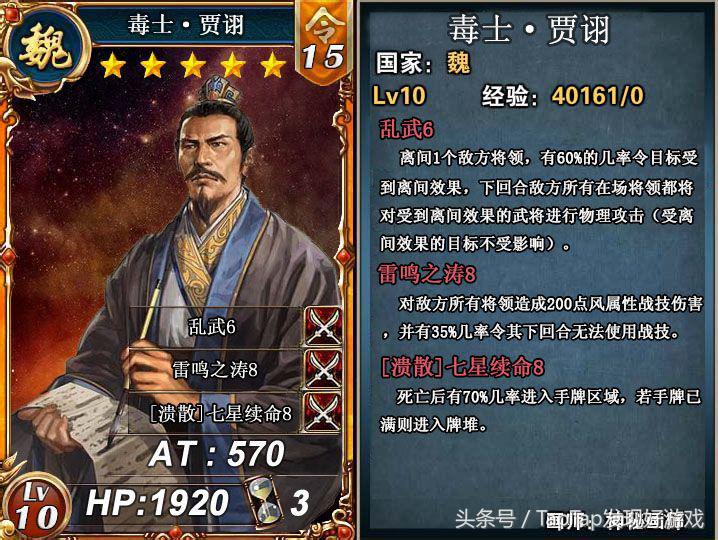Click the AT : 570 attack stat

(x=217, y=454)
